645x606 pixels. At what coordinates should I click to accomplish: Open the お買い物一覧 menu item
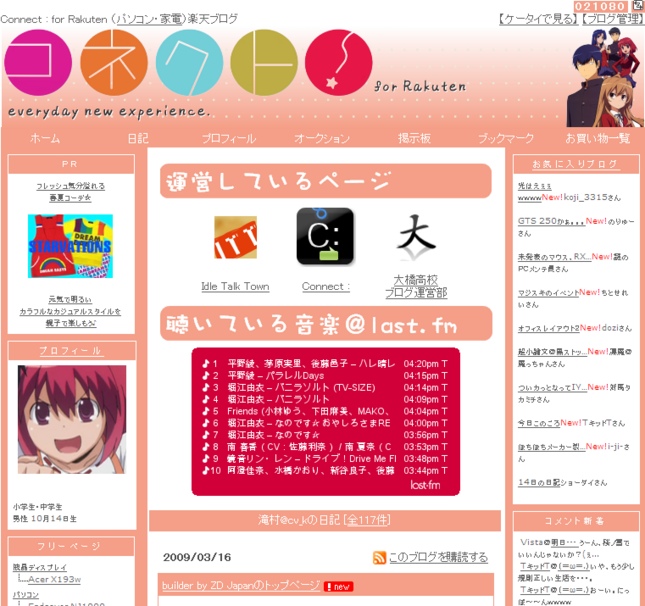click(x=598, y=138)
